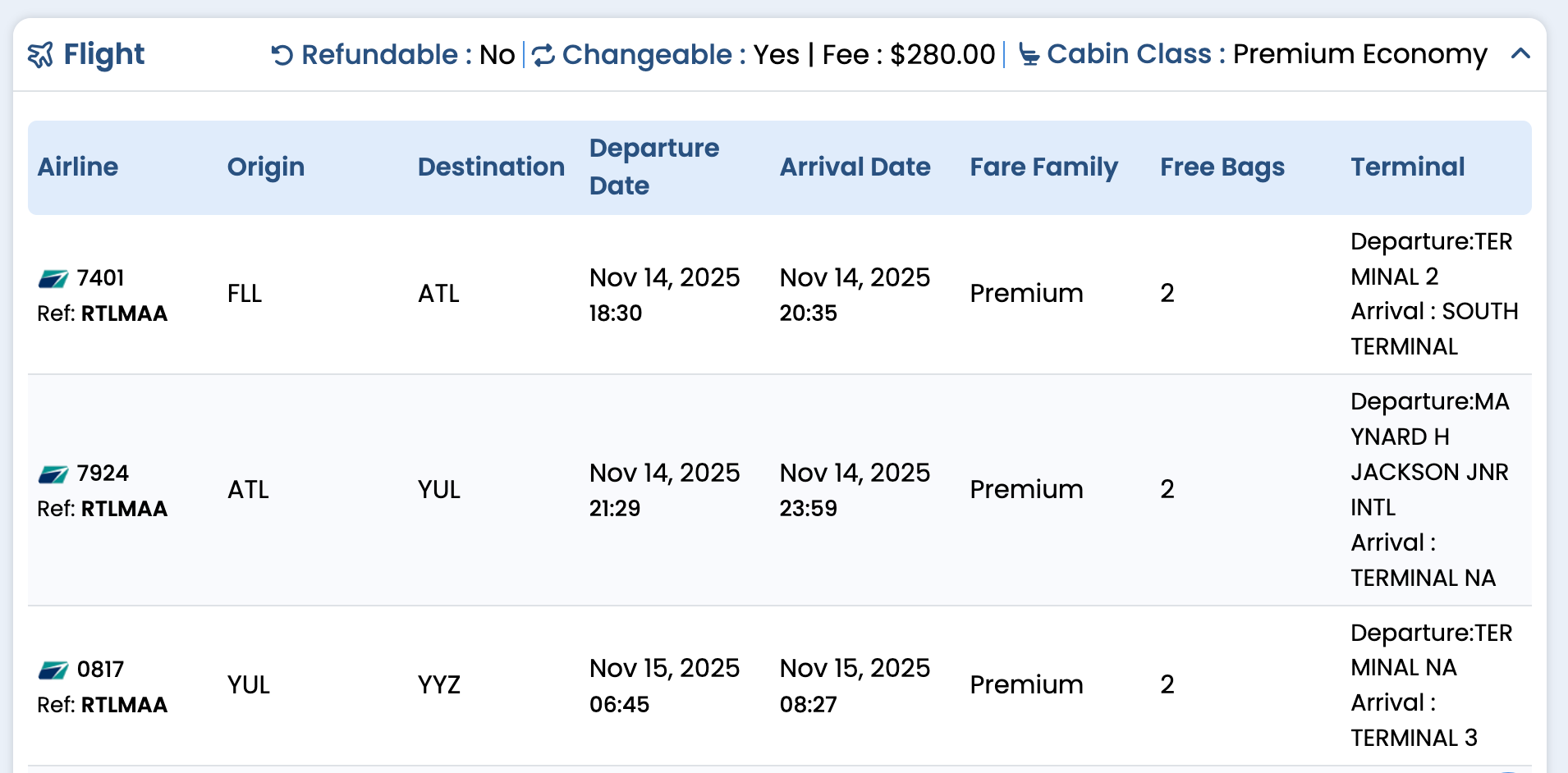Click the Fare Family column header
Screen dimensions: 1568x773
(x=1043, y=167)
